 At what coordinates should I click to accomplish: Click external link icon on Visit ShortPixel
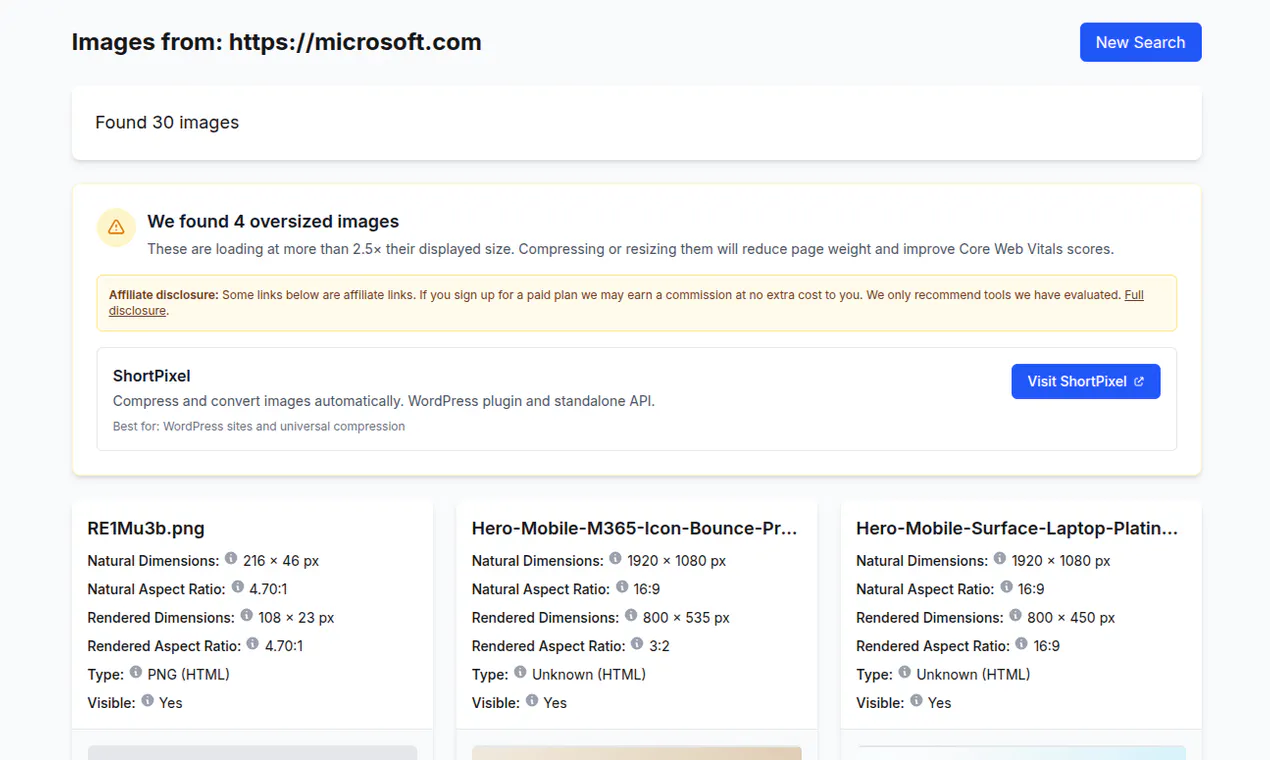pos(1139,382)
